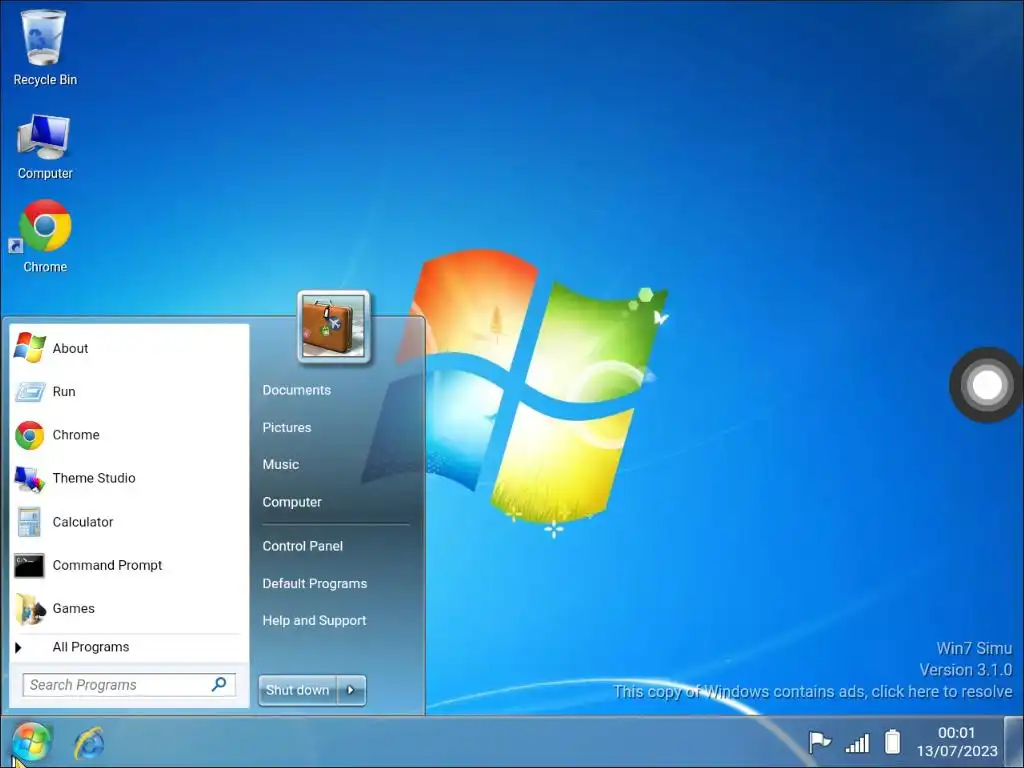Image resolution: width=1024 pixels, height=768 pixels.
Task: Click the Games folder icon
Action: coord(30,609)
